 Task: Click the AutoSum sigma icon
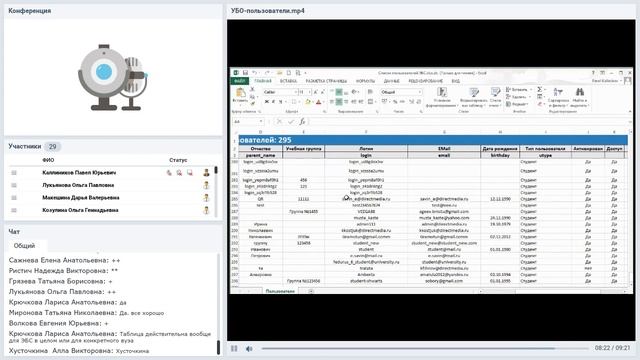tap(540, 89)
